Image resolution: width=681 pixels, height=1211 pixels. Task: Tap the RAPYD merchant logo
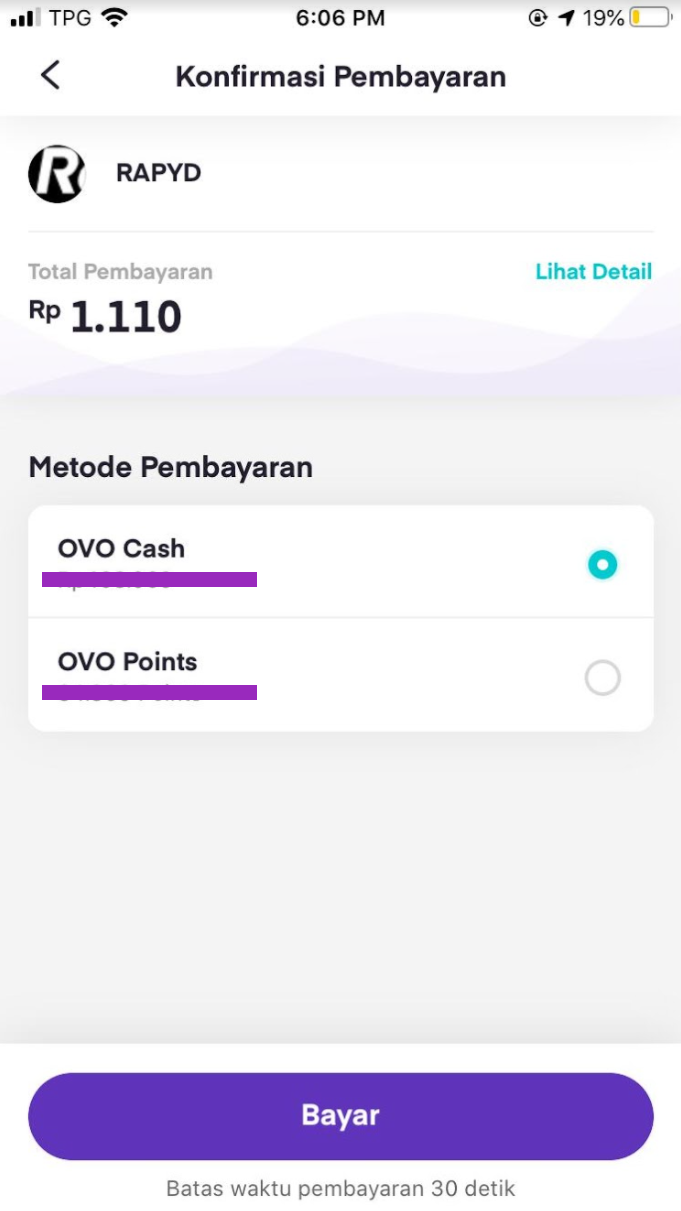click(57, 174)
